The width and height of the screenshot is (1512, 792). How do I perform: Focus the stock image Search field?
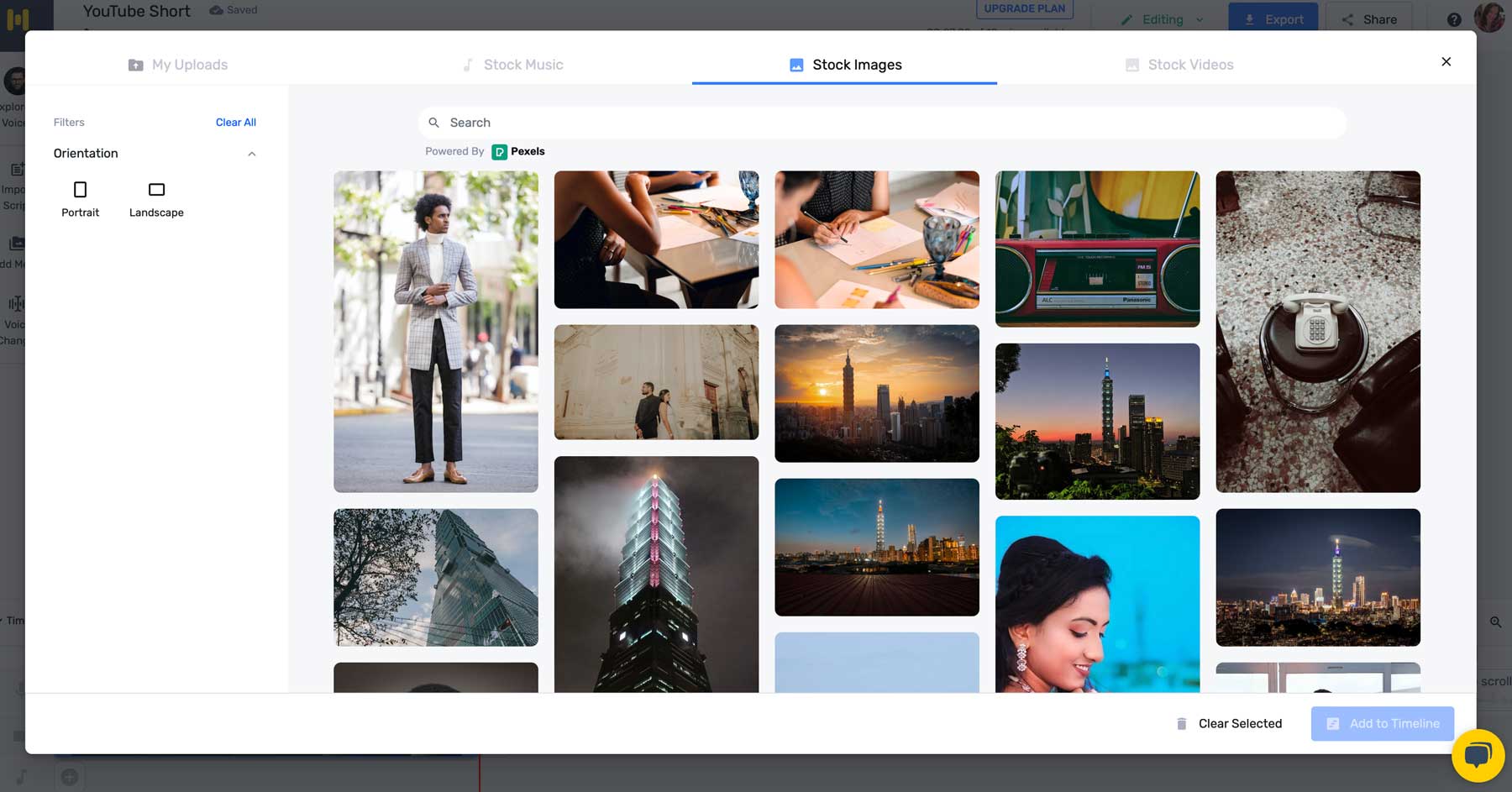882,123
